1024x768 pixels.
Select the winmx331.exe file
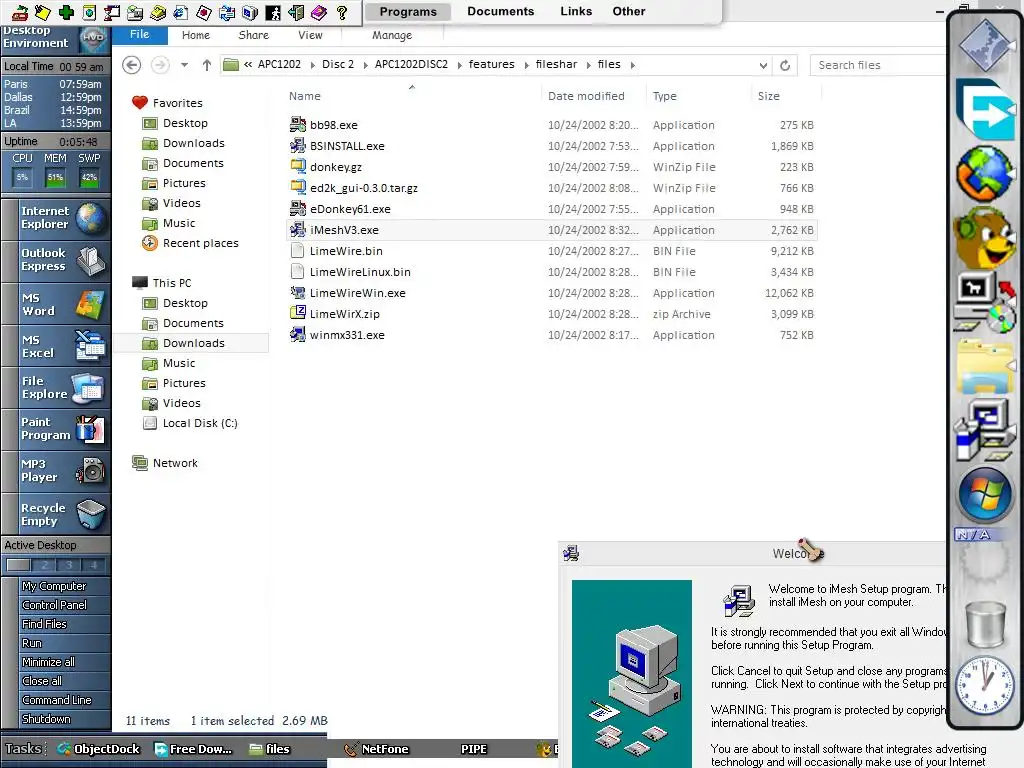pyautogui.click(x=347, y=335)
